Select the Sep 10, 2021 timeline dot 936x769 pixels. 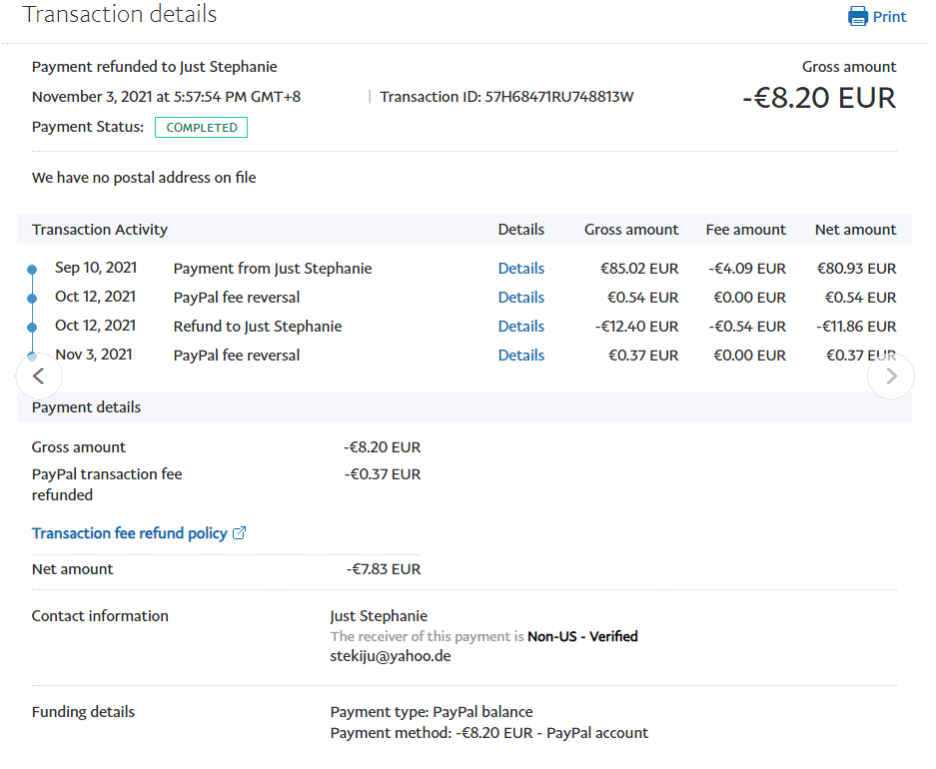(32, 269)
